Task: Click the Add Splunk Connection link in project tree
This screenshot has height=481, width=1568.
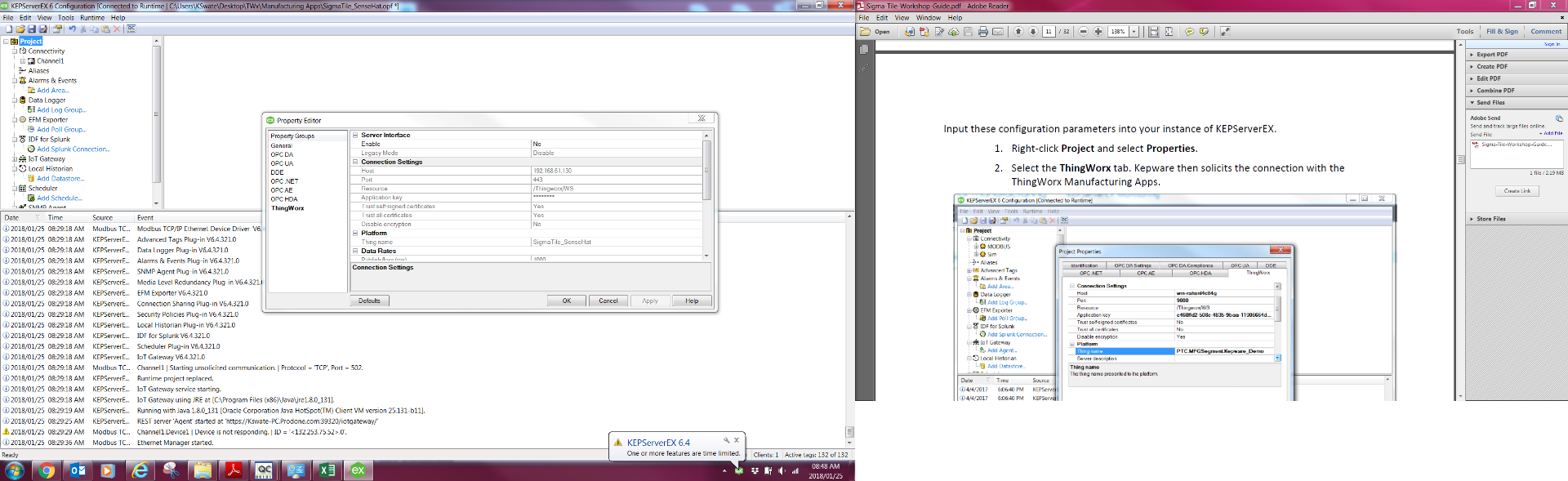Action: click(x=73, y=149)
